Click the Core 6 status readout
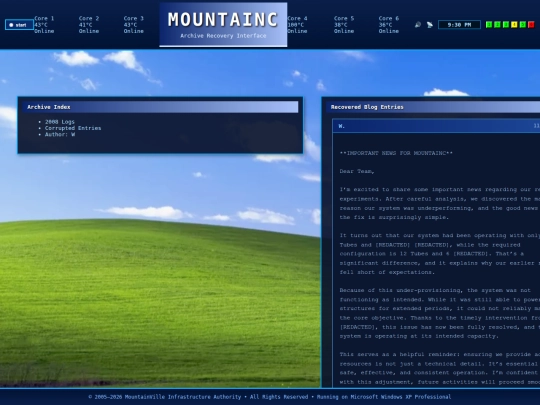The width and height of the screenshot is (540, 405). coord(389,25)
